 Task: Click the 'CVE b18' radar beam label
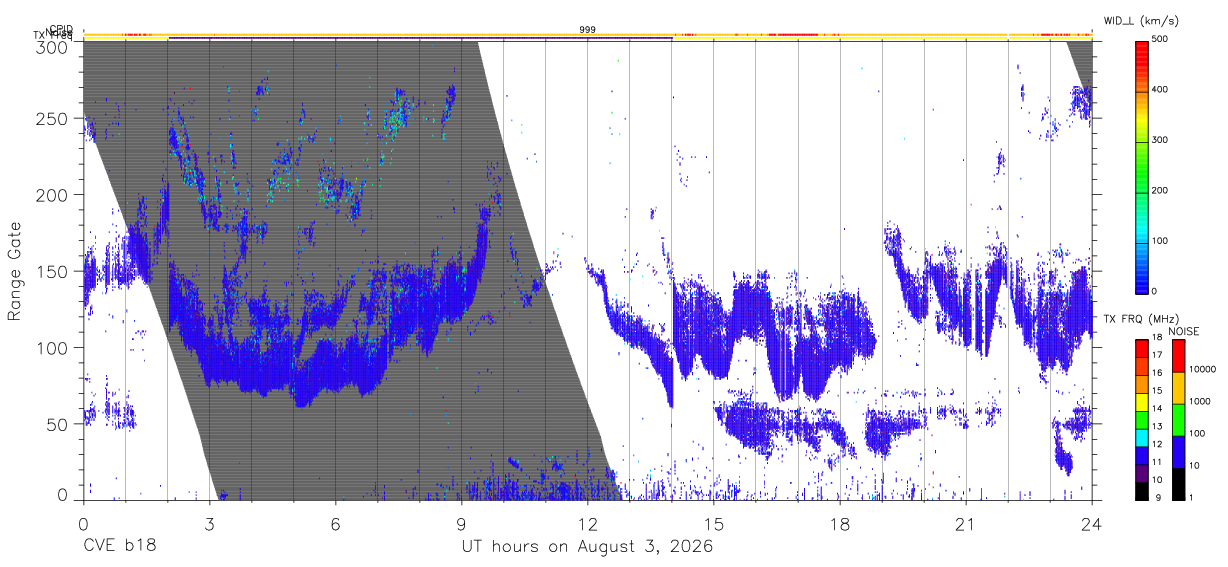119,547
